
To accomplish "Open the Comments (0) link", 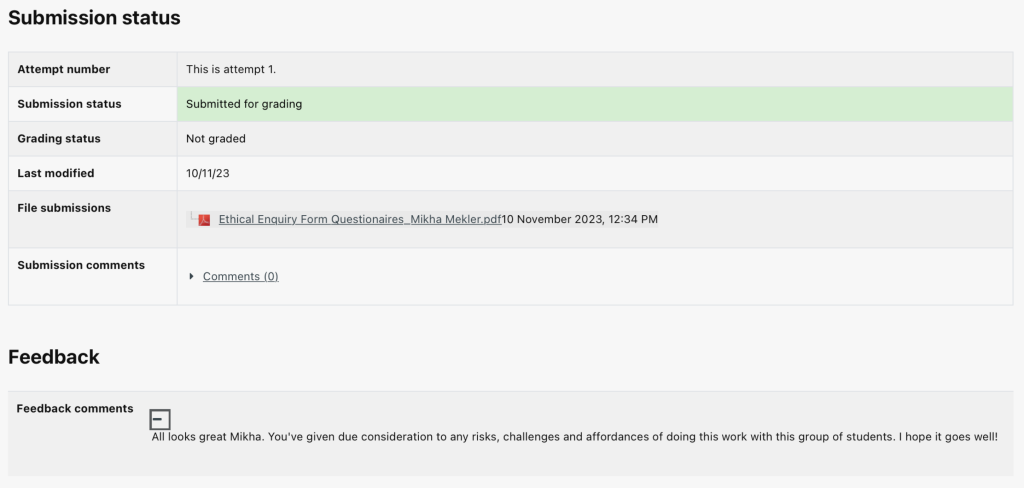I will click(x=240, y=276).
